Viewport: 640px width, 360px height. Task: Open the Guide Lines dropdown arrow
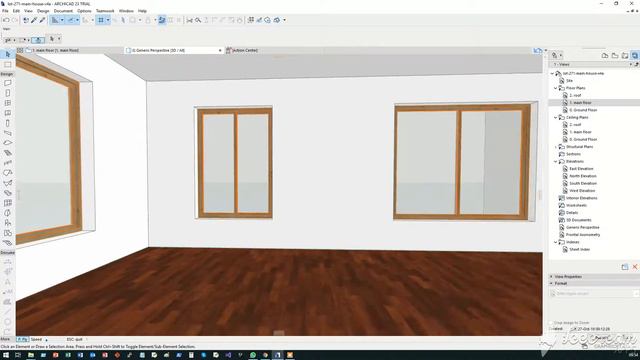tap(62, 20)
